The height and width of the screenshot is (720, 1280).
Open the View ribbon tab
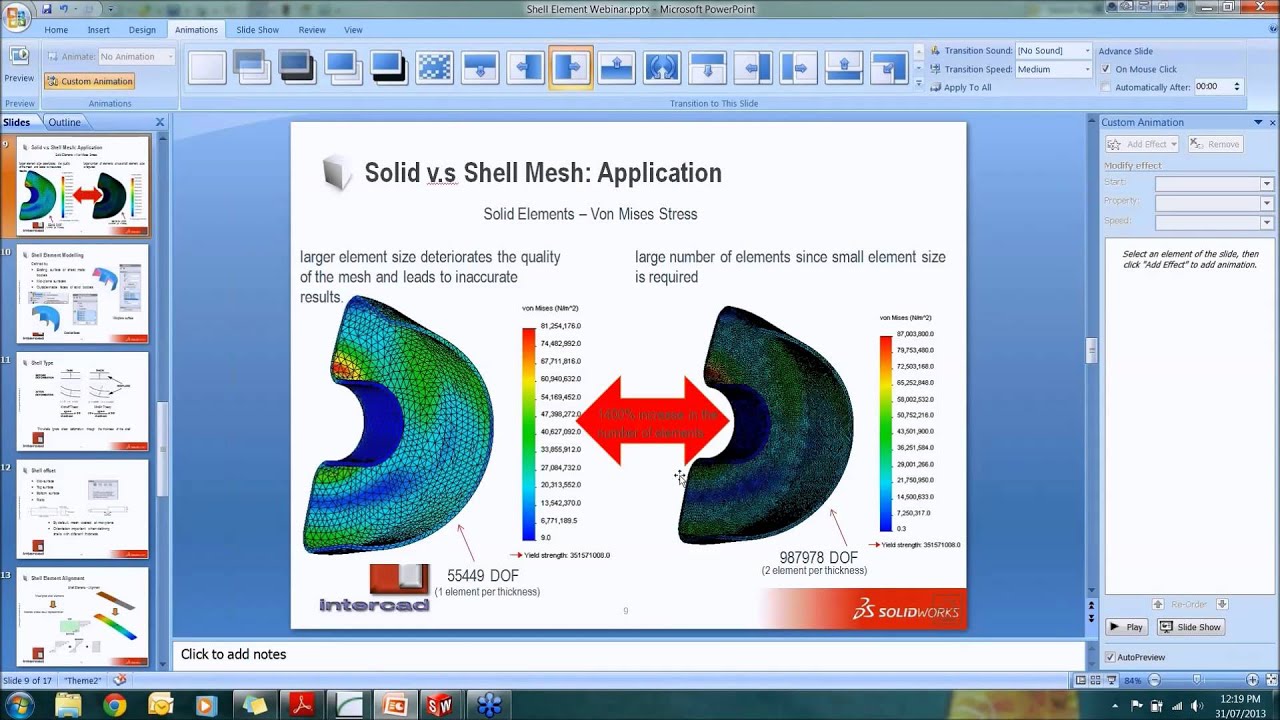point(353,30)
